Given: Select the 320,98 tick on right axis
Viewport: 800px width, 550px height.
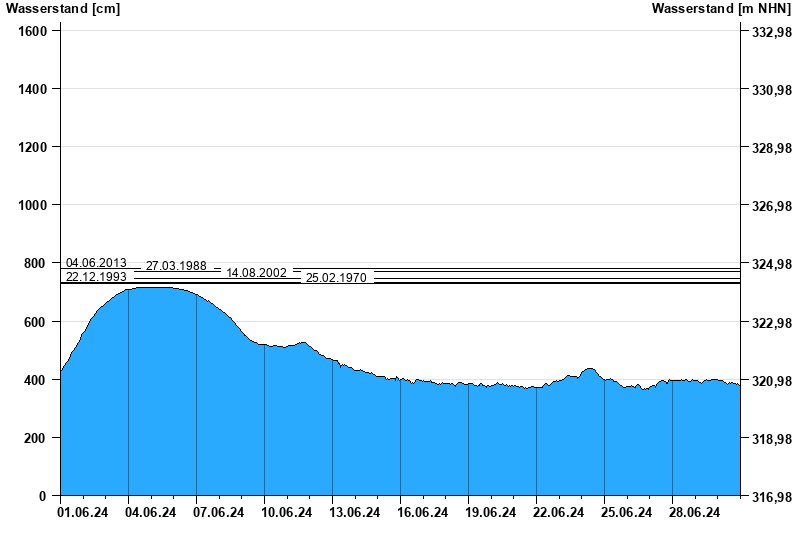Looking at the screenshot, I should [770, 382].
